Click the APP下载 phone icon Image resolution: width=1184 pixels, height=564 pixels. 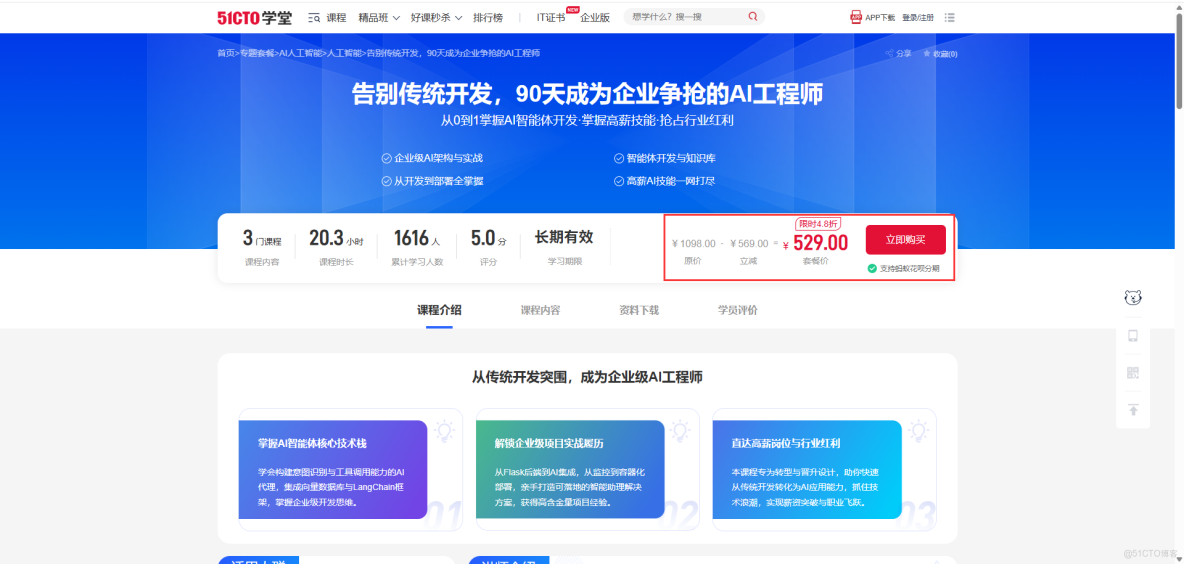point(856,17)
